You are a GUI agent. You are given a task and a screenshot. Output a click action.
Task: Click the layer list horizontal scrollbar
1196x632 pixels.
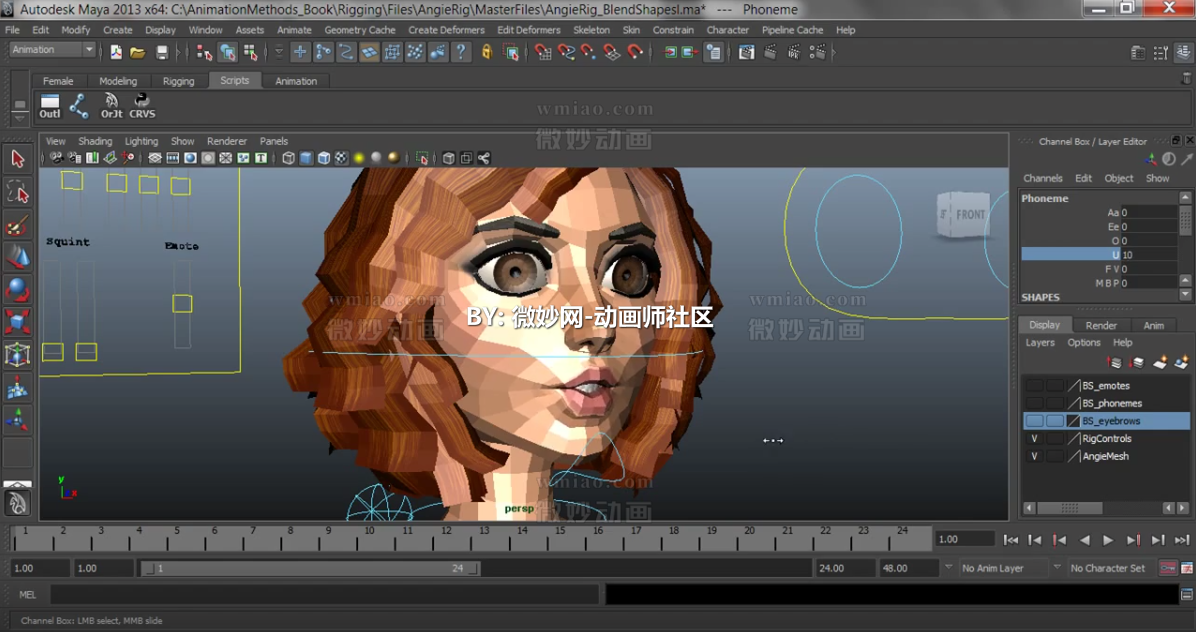(x=1069, y=508)
